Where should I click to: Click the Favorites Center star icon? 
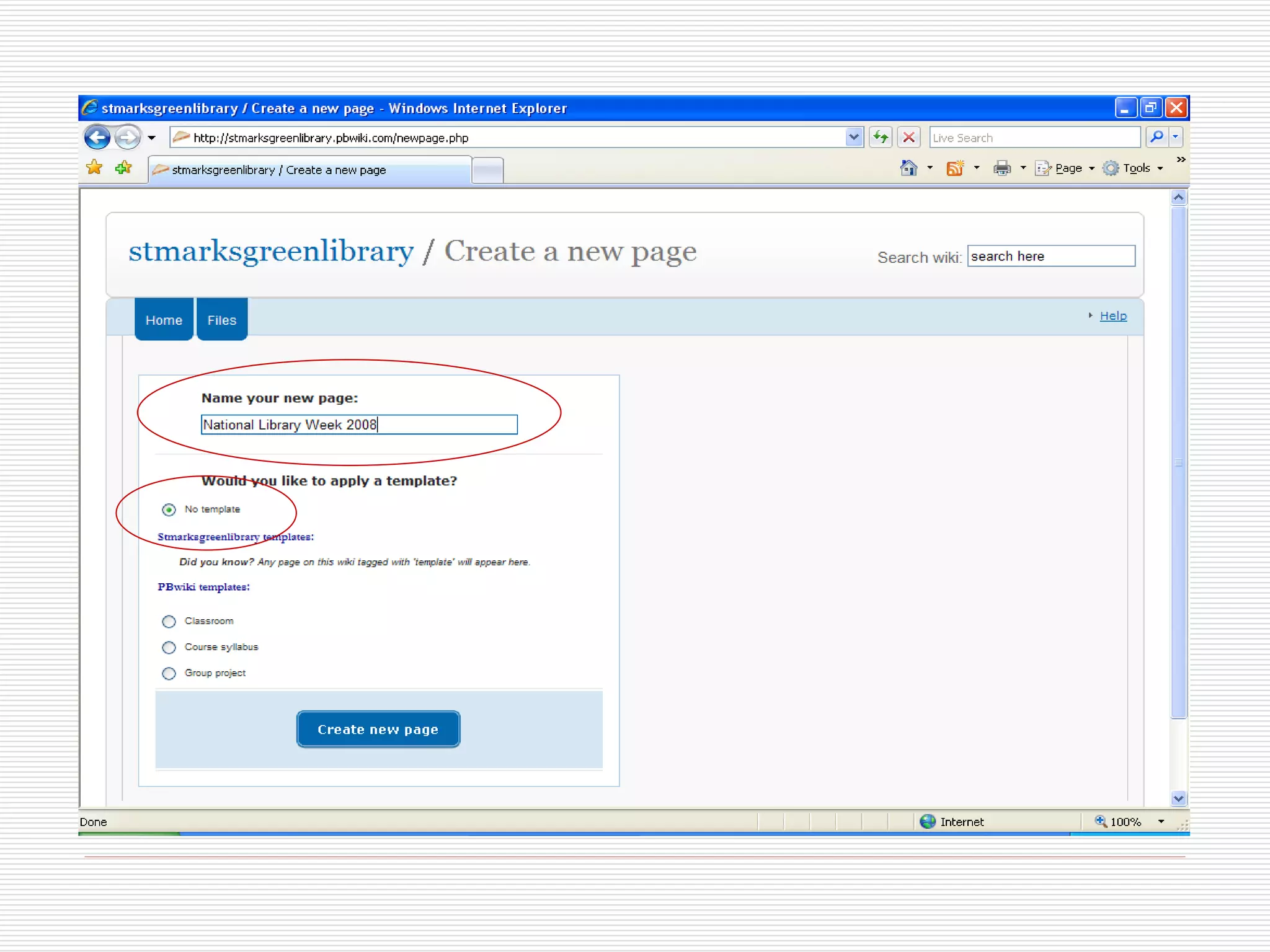coord(94,167)
